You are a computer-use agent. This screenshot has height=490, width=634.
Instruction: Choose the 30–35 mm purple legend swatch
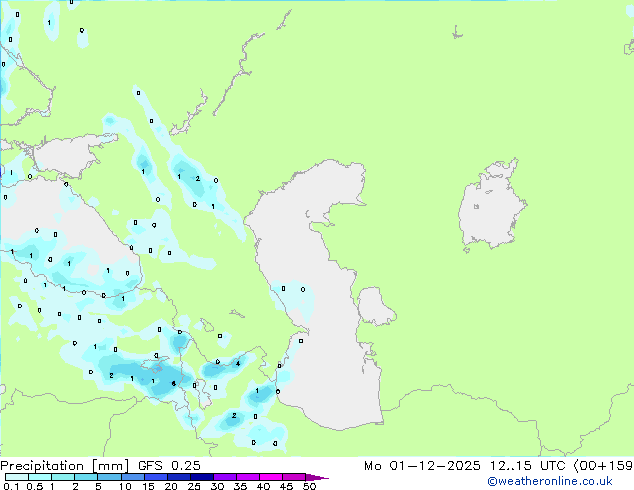click(229, 477)
